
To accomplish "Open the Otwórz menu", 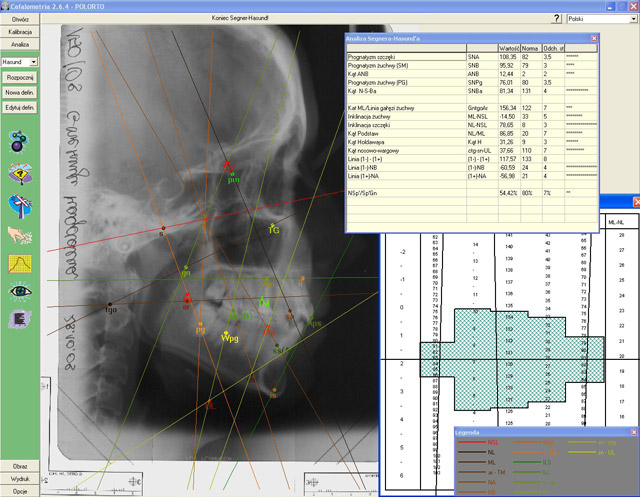I will (20, 19).
